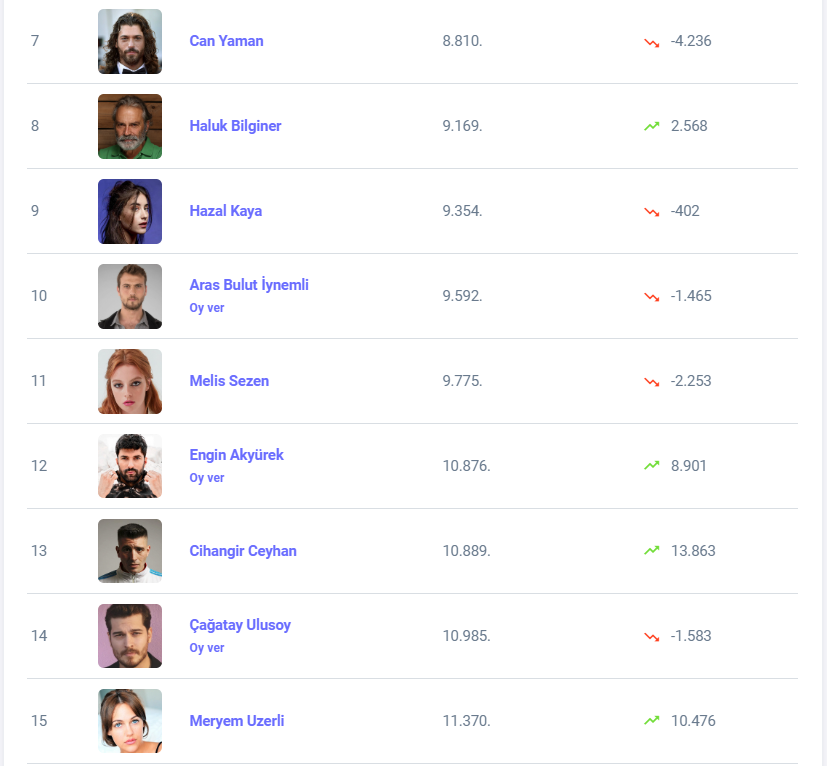Click Çağatay Ulusoy's name link
Image resolution: width=827 pixels, height=766 pixels.
(x=240, y=625)
